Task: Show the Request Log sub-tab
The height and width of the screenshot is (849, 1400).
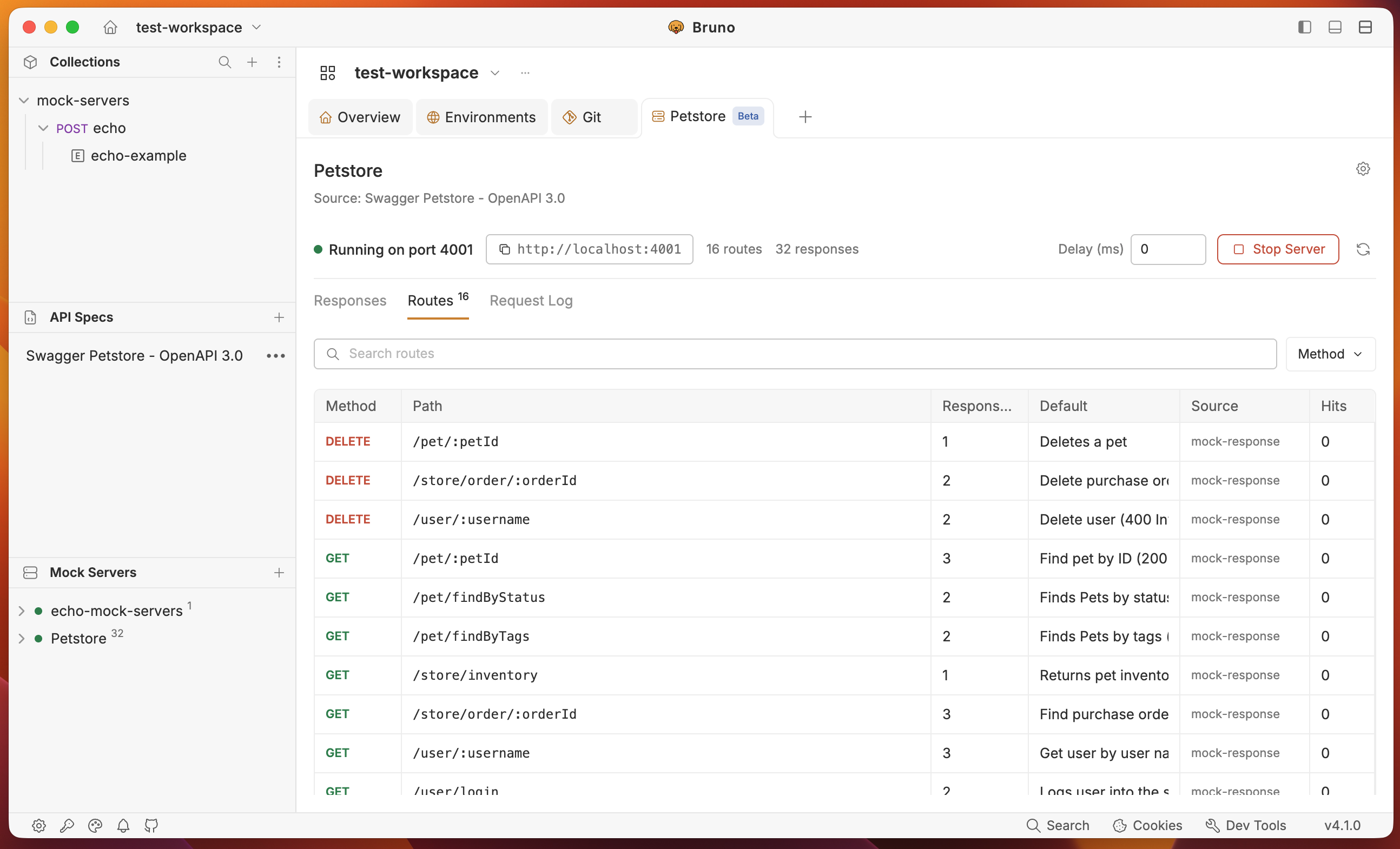Action: 531,301
